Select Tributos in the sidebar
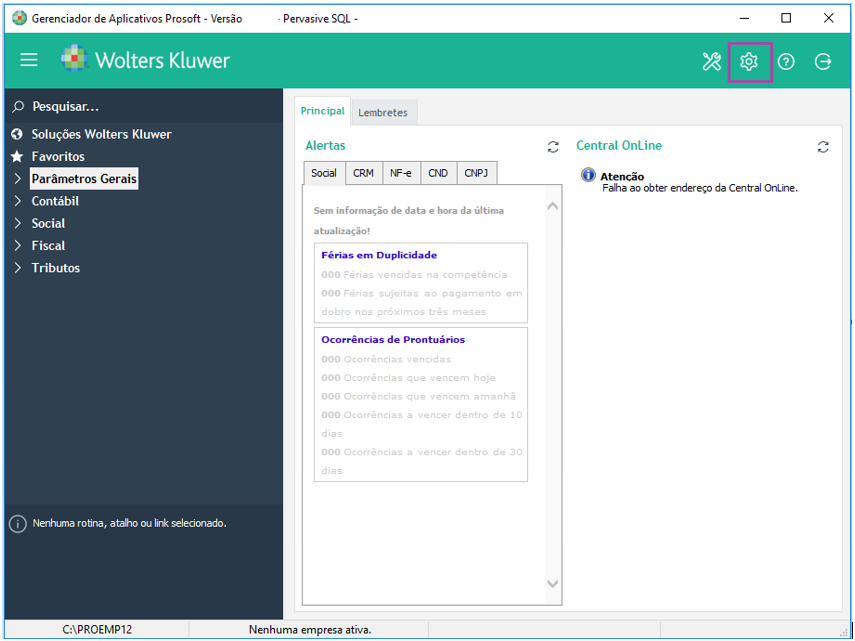 pos(56,268)
